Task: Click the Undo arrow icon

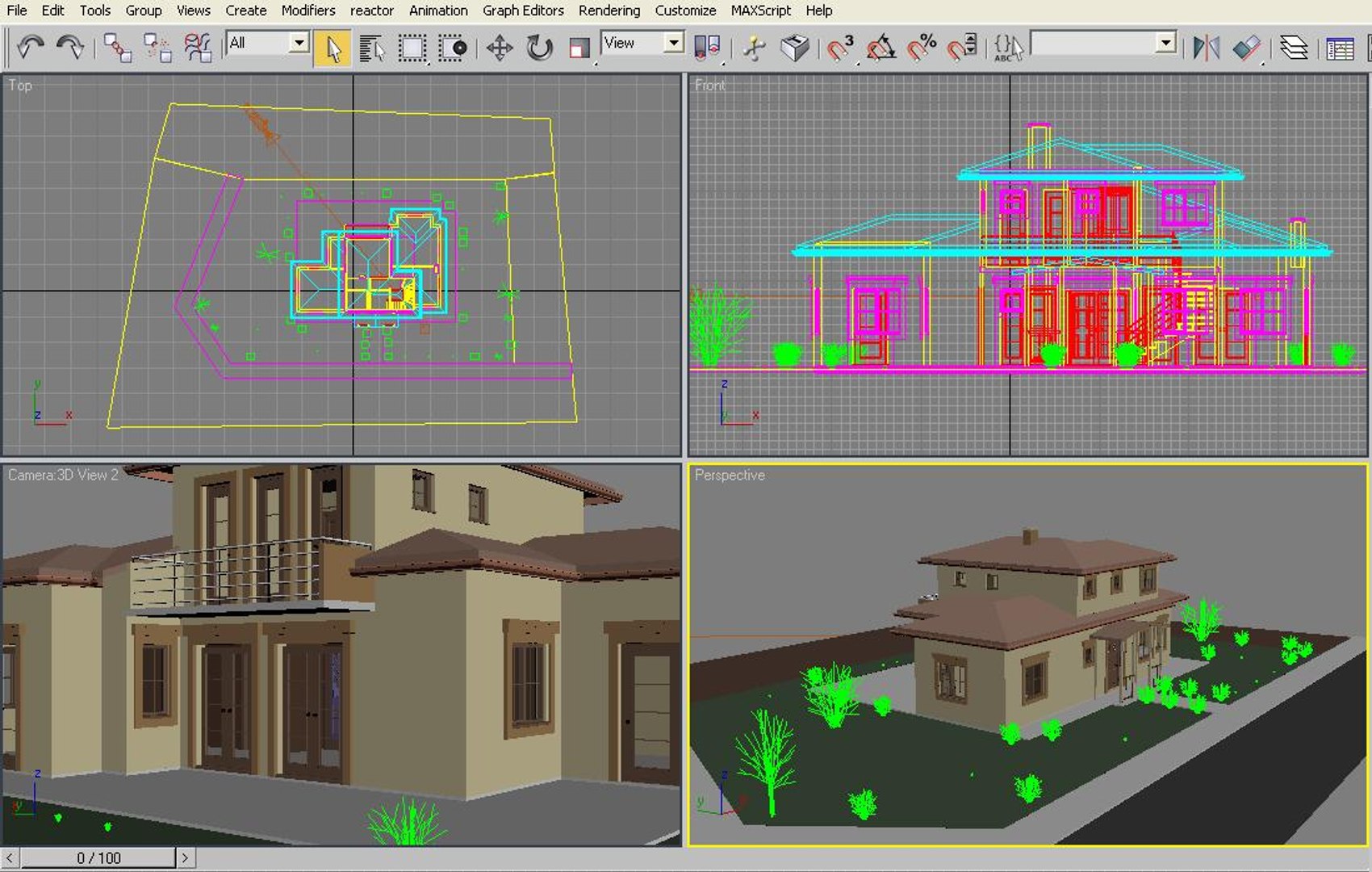Action: click(31, 47)
